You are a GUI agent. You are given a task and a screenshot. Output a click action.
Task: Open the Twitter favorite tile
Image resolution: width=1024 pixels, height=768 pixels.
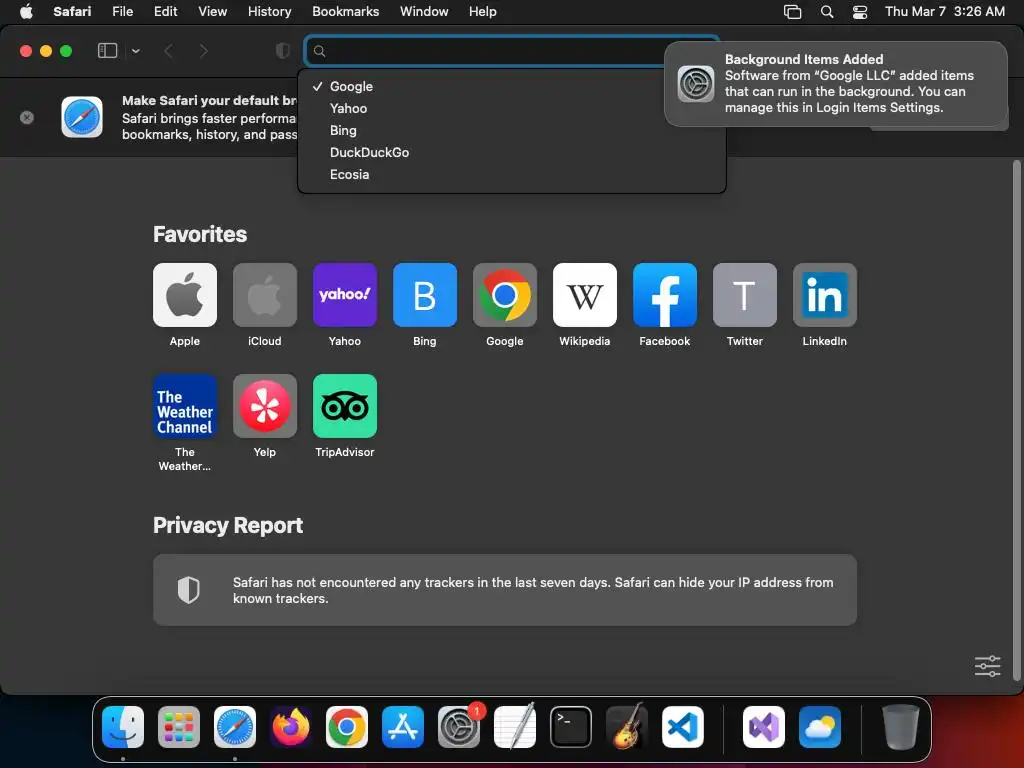pyautogui.click(x=744, y=295)
